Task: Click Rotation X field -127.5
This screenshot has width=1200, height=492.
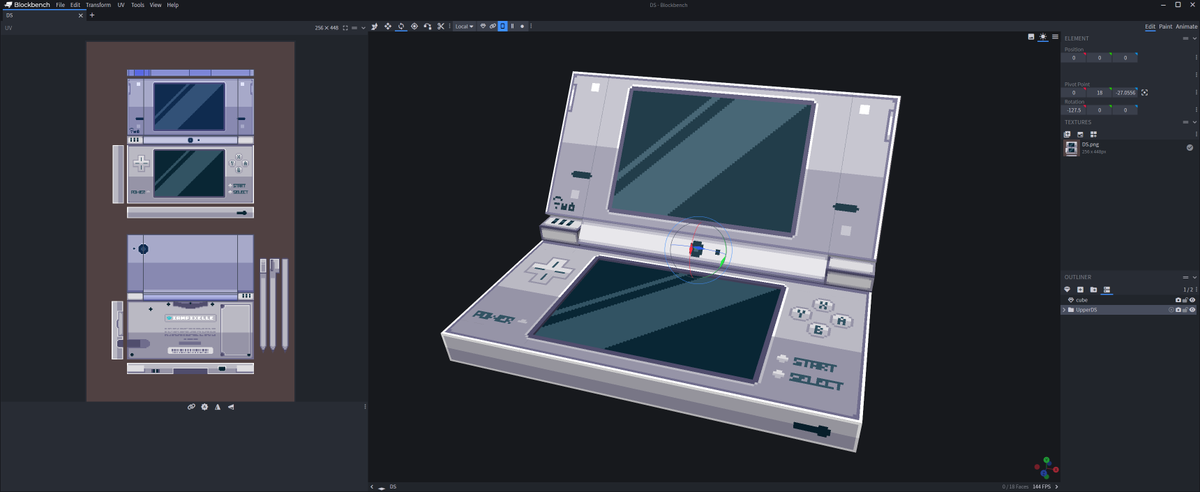Action: [x=1074, y=109]
